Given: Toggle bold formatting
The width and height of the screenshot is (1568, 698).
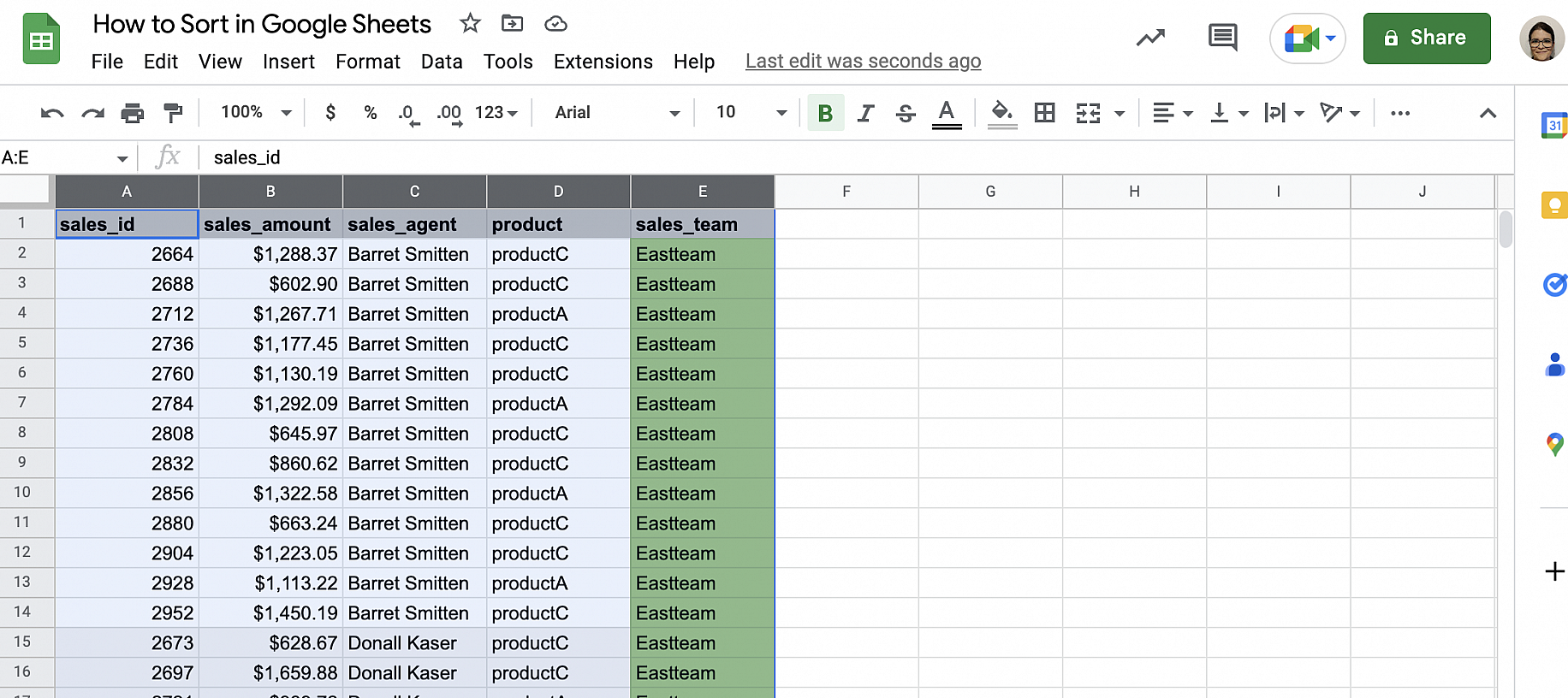Looking at the screenshot, I should pyautogui.click(x=825, y=113).
